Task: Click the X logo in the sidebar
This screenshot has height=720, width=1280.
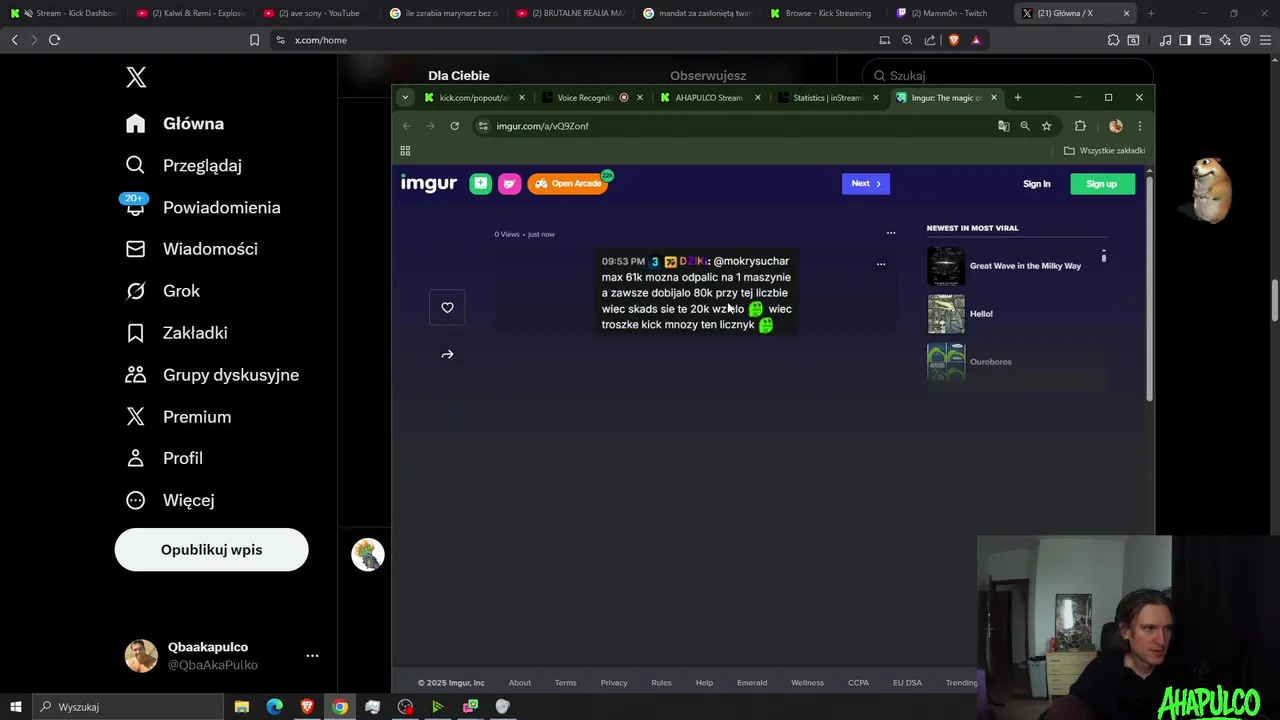Action: tap(136, 77)
